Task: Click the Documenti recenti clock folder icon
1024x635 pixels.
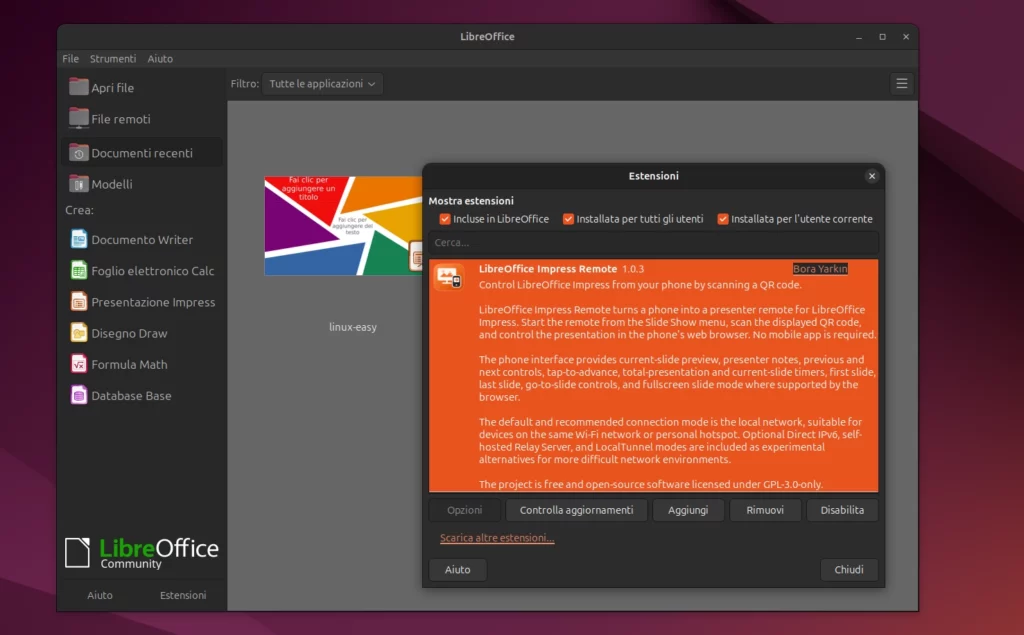Action: [78, 152]
